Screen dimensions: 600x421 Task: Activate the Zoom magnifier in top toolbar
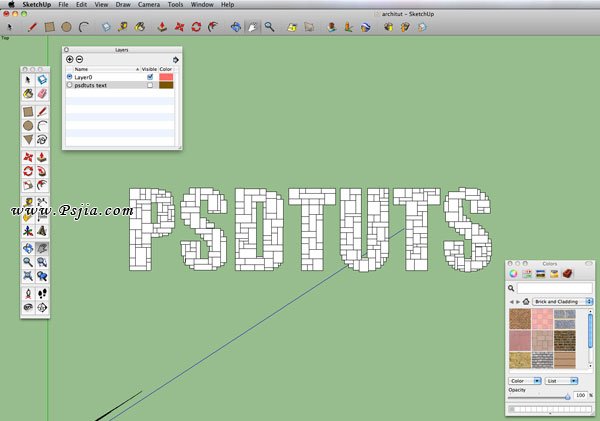point(269,27)
